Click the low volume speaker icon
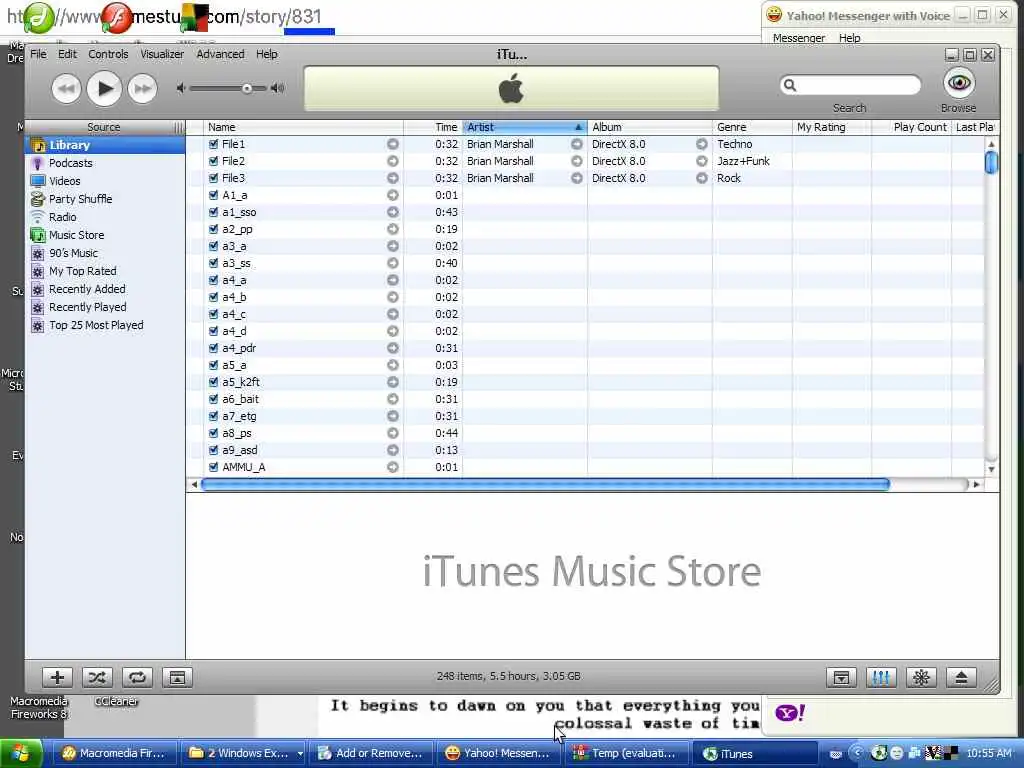The image size is (1024, 768). (181, 88)
